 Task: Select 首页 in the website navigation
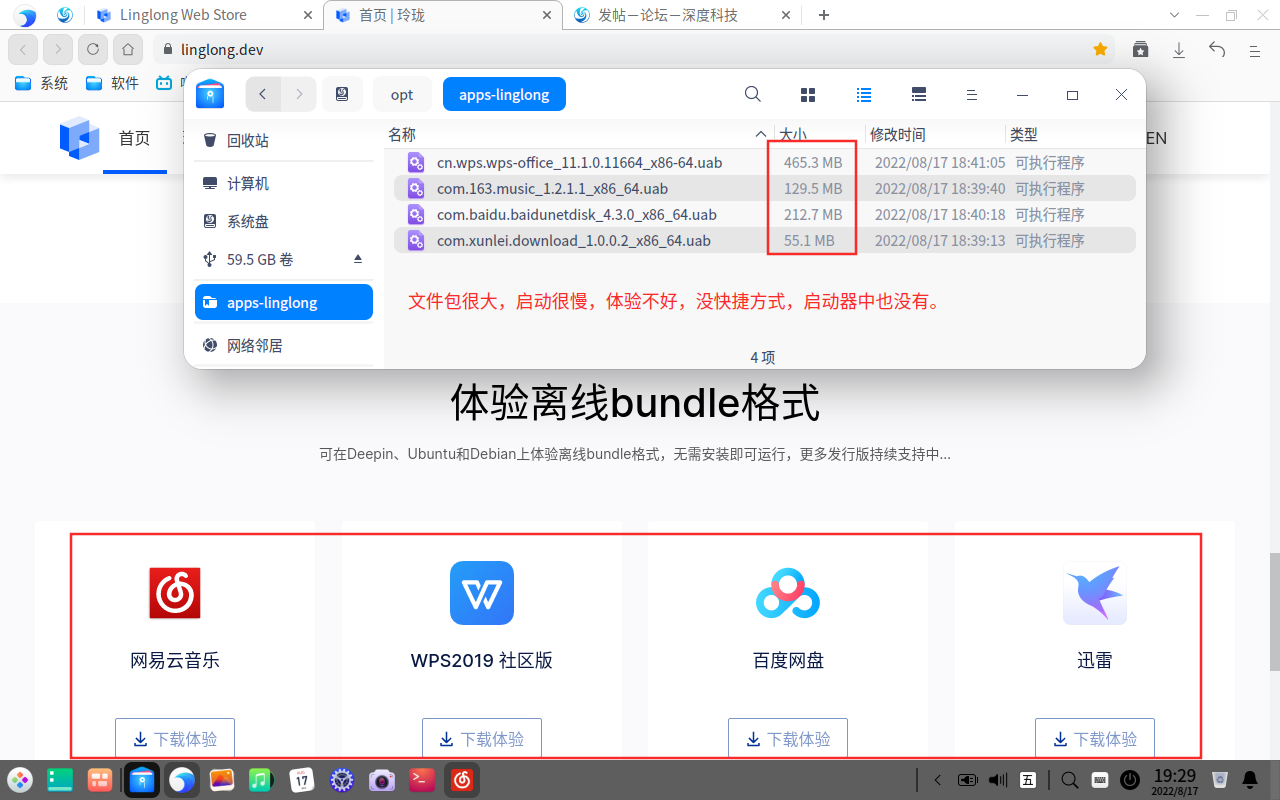[x=134, y=138]
